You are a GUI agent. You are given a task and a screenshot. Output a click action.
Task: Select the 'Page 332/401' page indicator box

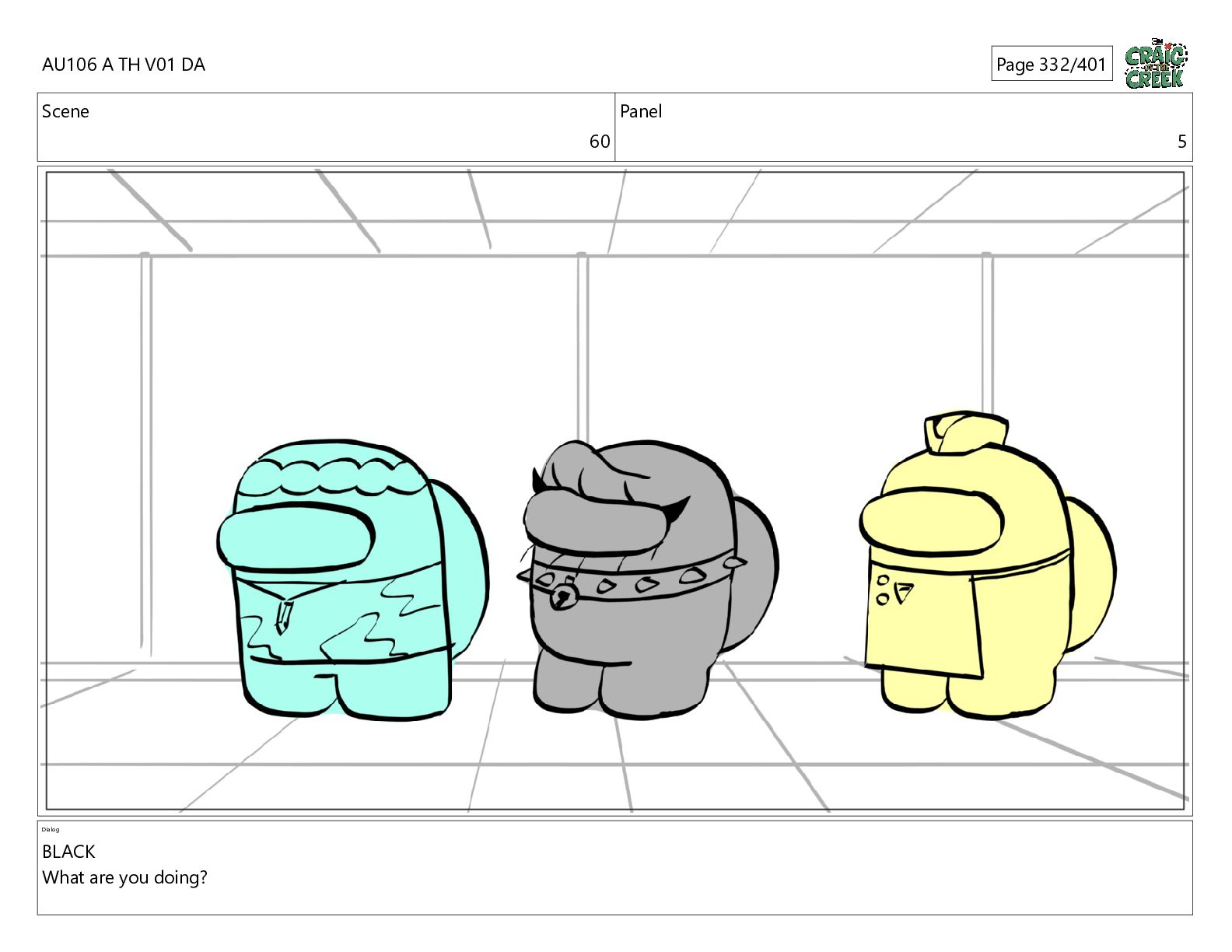point(1052,64)
